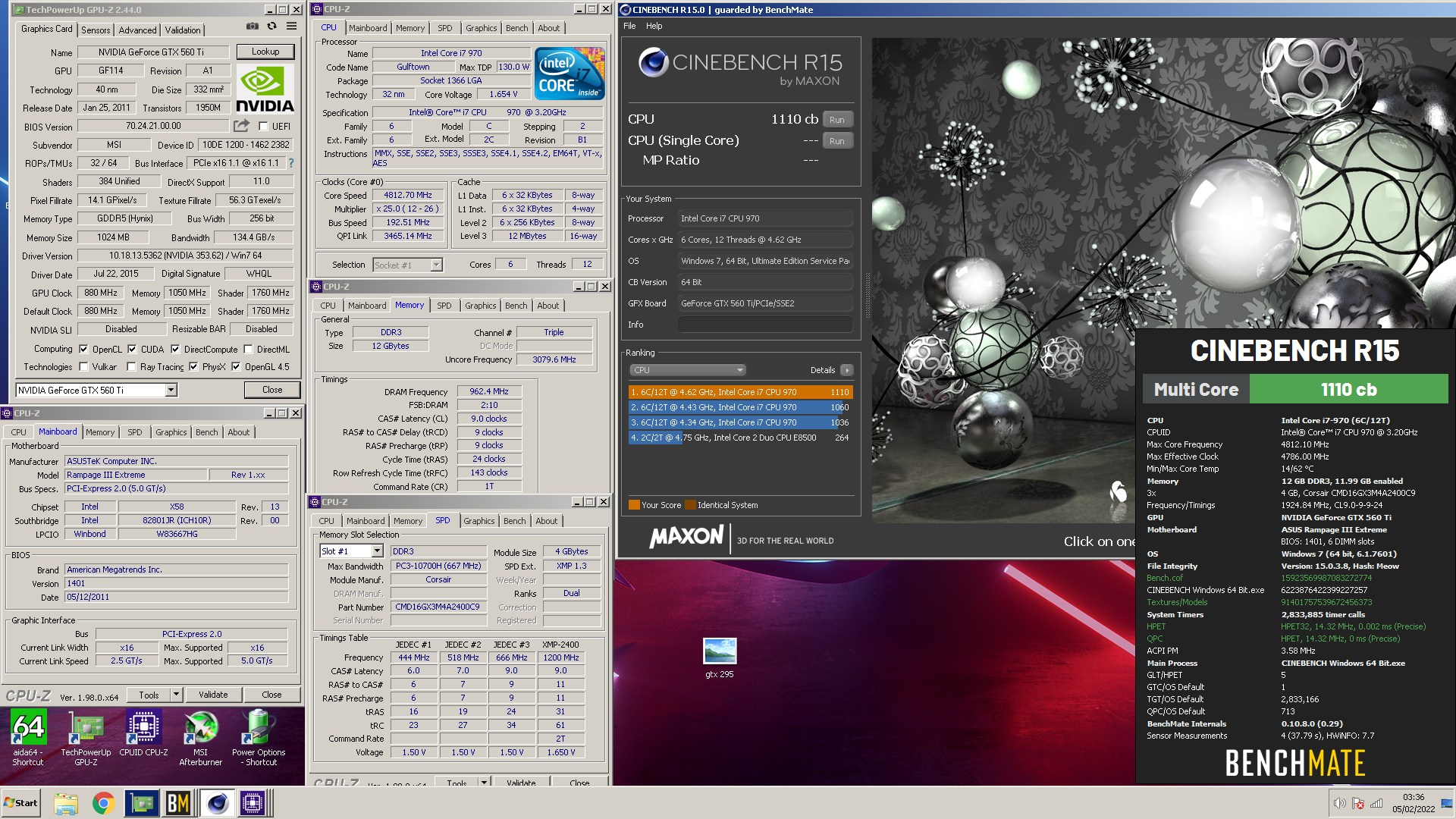Switch to BenchMate taskbar item
This screenshot has width=1456, height=819.
(x=178, y=803)
